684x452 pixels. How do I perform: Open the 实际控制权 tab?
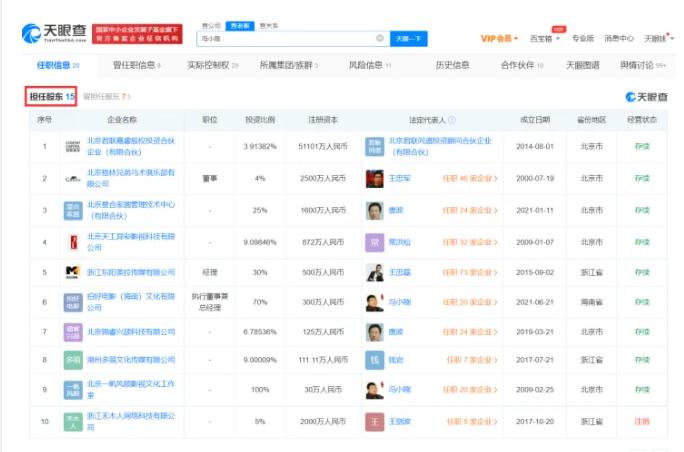[x=212, y=65]
